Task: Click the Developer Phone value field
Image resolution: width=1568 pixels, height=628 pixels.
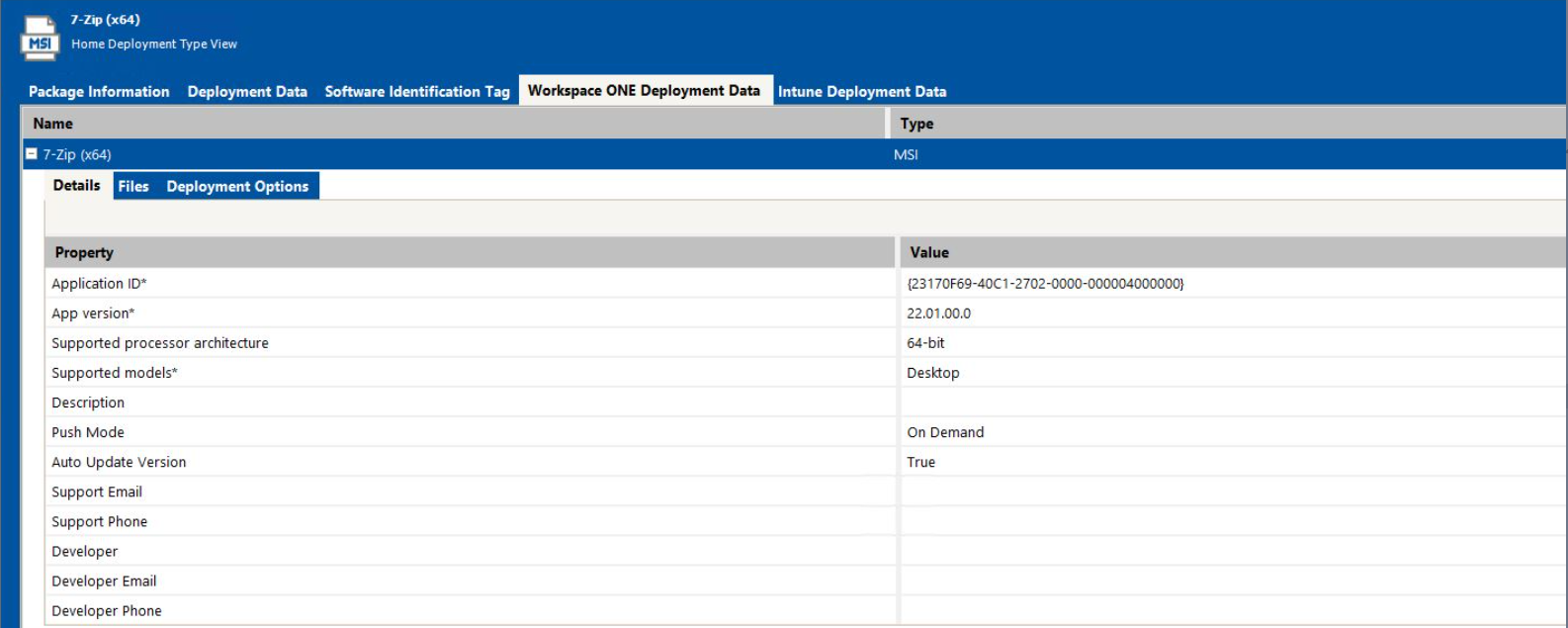Action: click(x=1226, y=610)
